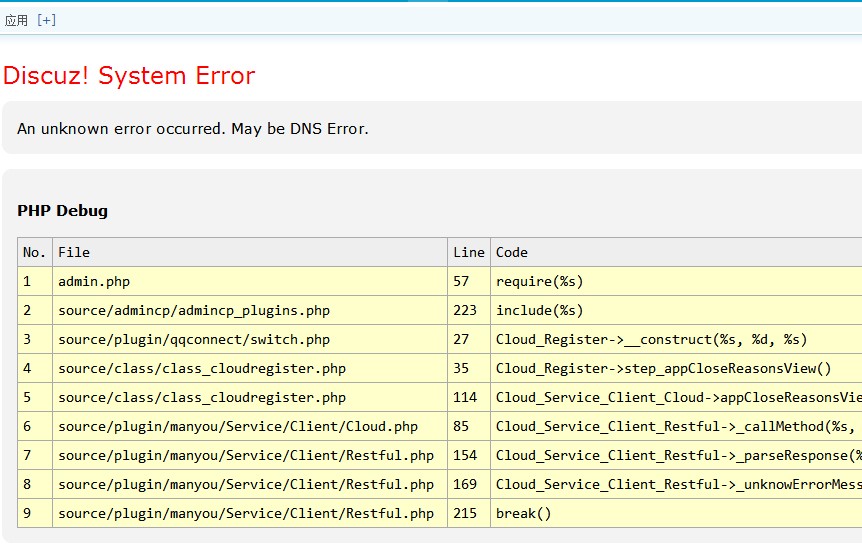
Task: Select Restful.php file cell in row 8
Action: coord(250,485)
